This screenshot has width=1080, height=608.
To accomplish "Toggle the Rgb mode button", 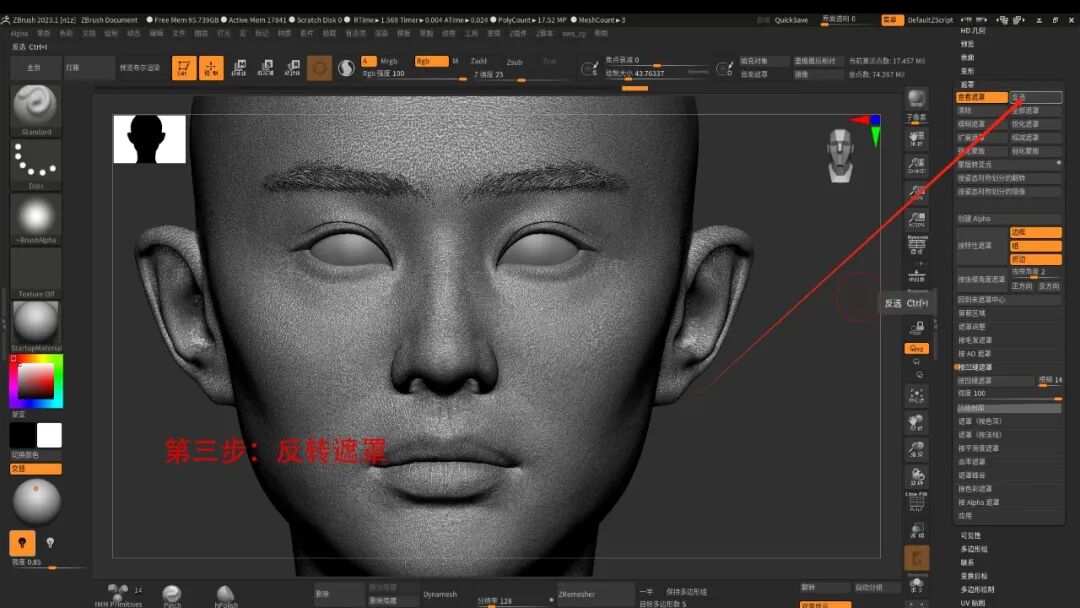I will (x=431, y=61).
